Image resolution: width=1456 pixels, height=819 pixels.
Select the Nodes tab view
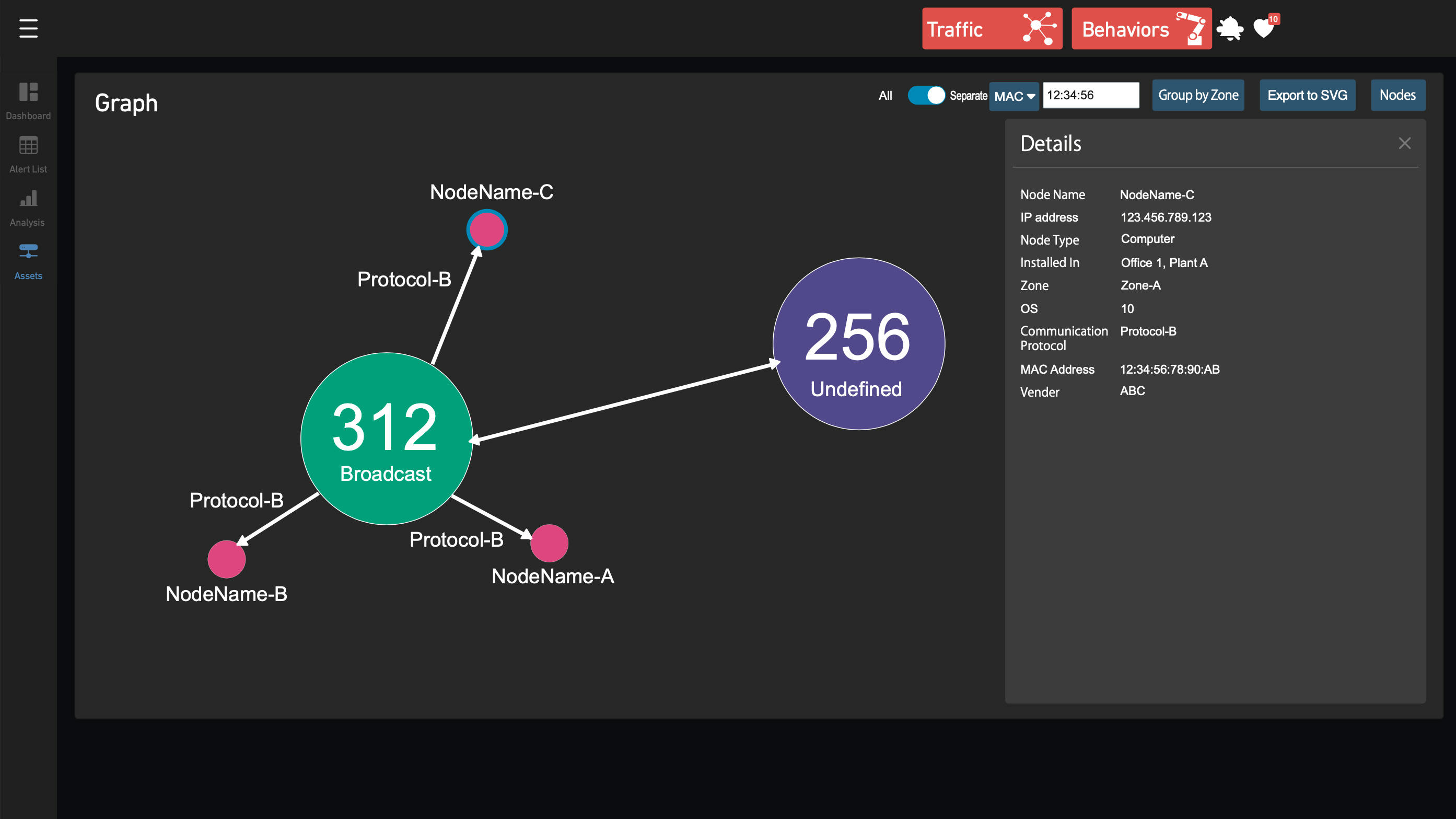coord(1398,95)
